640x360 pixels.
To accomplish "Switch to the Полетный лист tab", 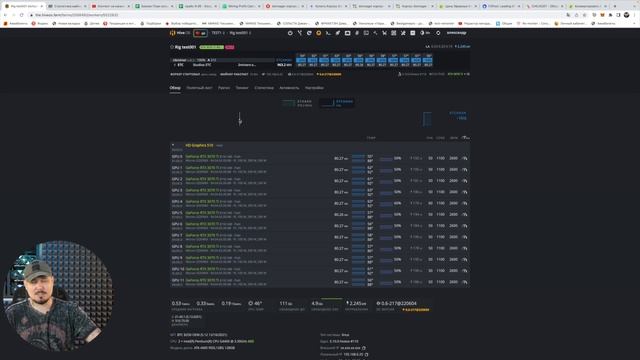I will [199, 88].
